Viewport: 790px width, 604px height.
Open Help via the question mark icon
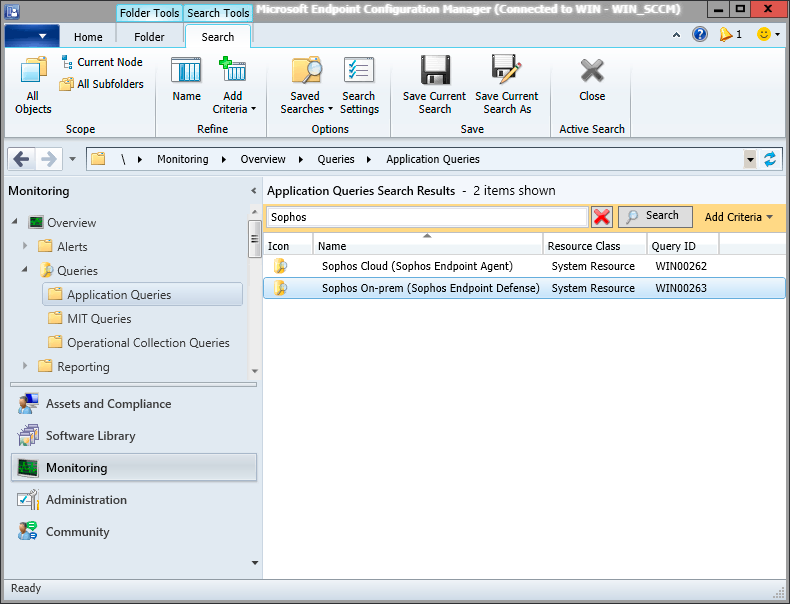point(699,34)
